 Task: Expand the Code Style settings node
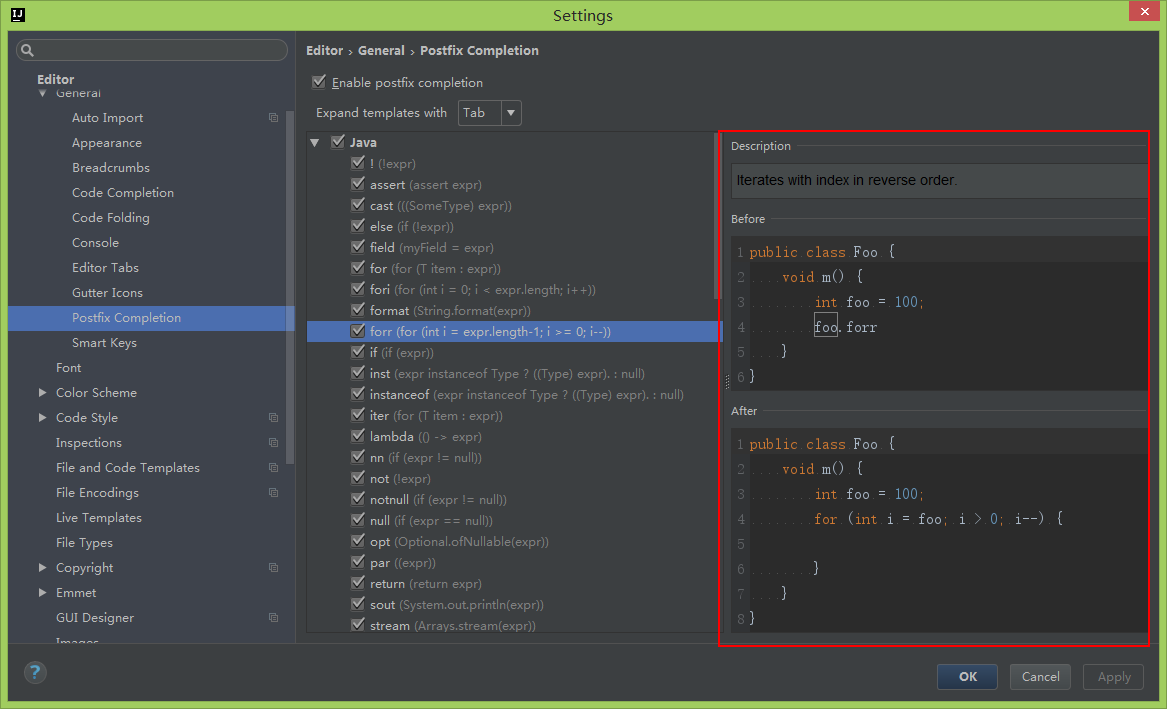click(x=42, y=417)
